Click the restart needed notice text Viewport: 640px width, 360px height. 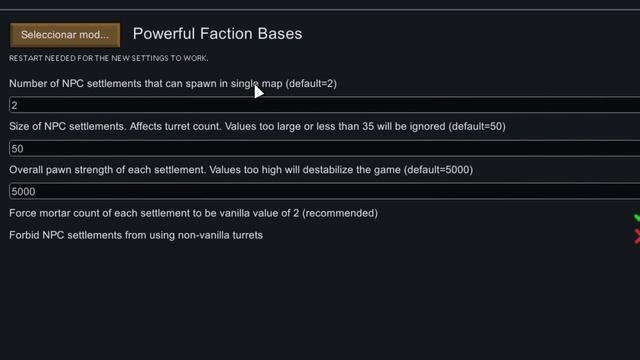coord(109,58)
